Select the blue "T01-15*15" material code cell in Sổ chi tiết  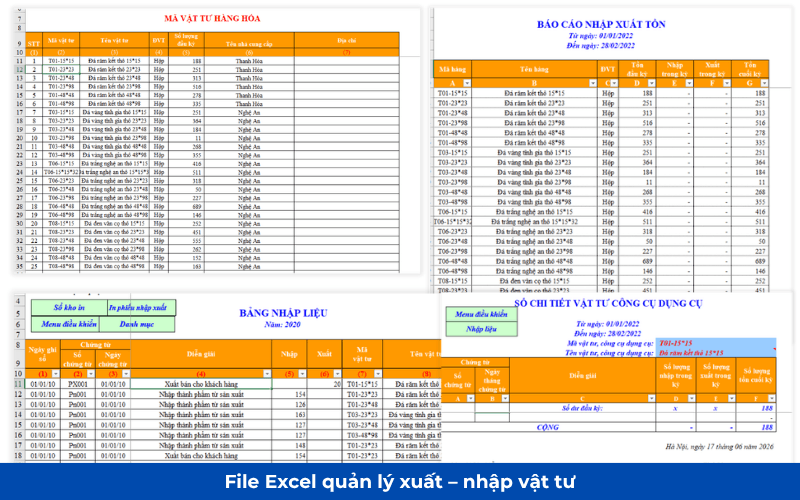[715, 343]
